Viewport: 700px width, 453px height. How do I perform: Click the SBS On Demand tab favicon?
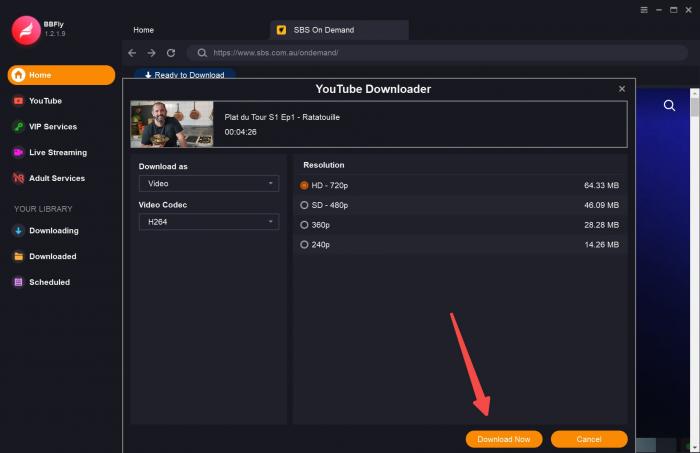pos(281,30)
